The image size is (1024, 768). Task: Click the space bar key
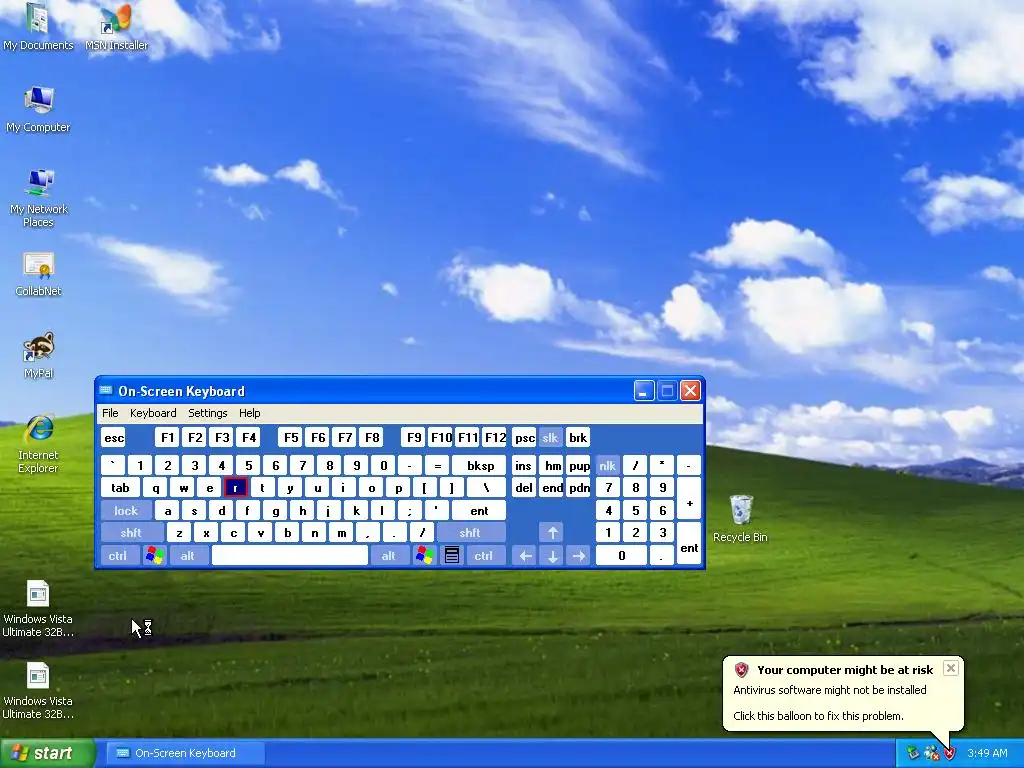290,556
